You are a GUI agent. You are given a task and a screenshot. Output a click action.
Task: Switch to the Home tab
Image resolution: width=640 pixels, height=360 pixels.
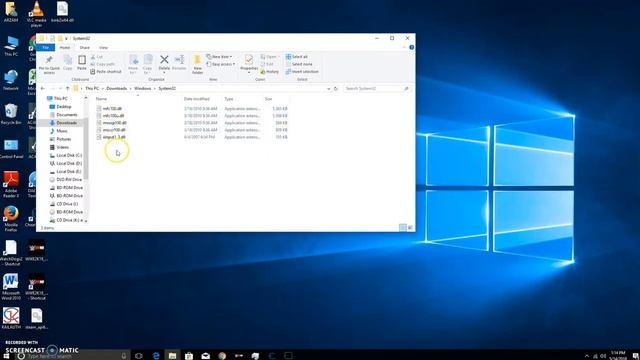point(64,48)
